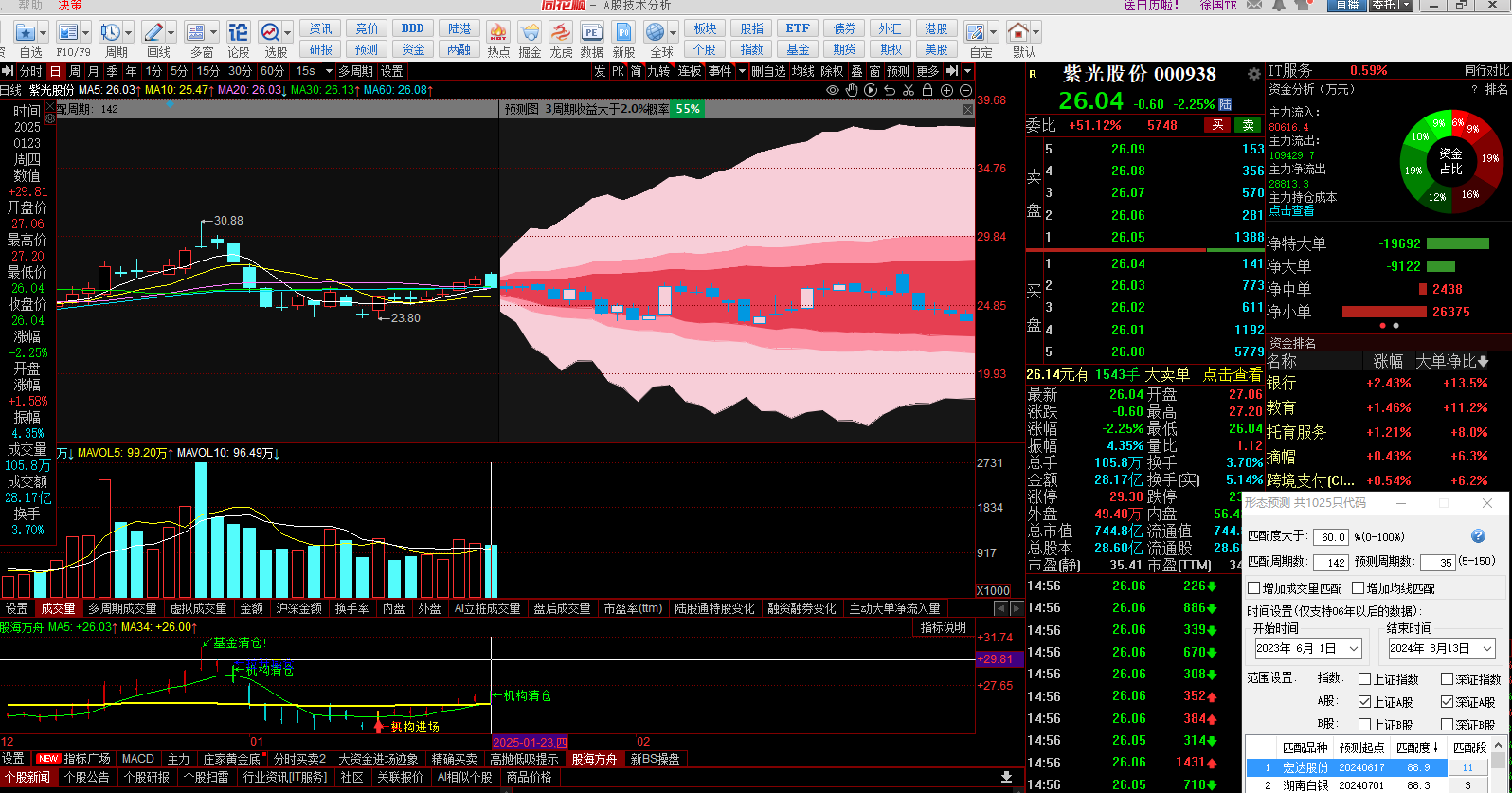Expand the 15s interval dropdown
The height and width of the screenshot is (793, 1512).
coord(329,71)
